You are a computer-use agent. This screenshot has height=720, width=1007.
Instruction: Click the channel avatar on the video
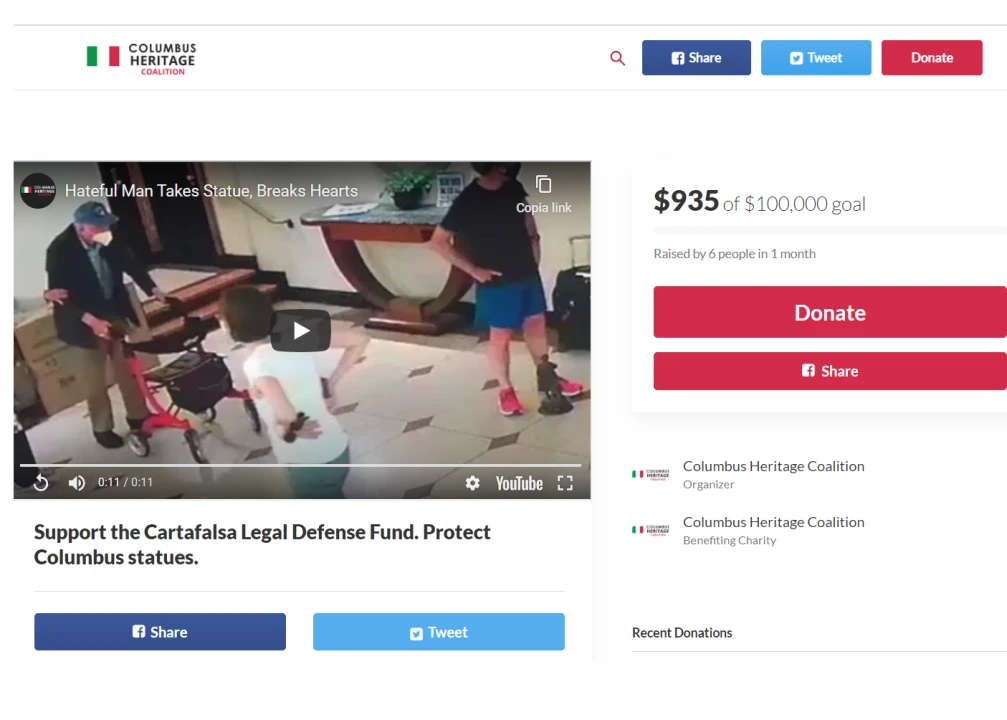tap(38, 191)
